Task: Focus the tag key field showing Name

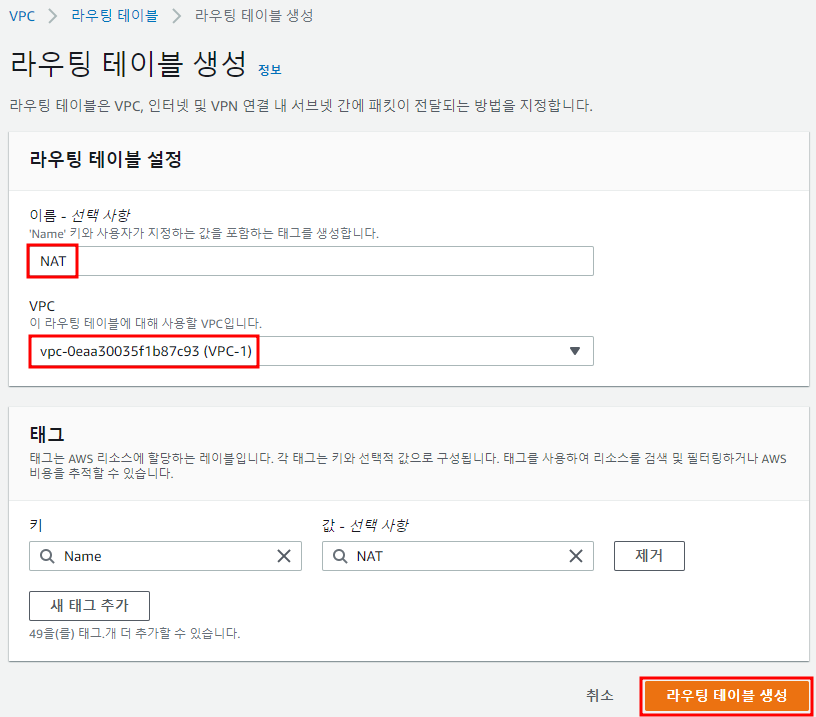Action: [165, 556]
